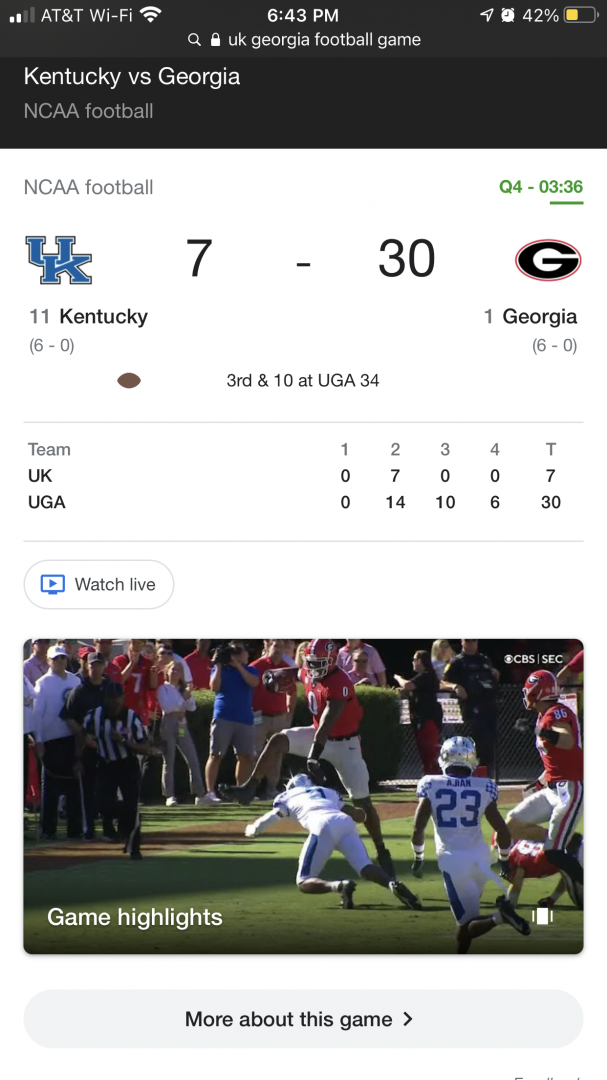Tap the video stories icon on highlights
The width and height of the screenshot is (607, 1080).
543,916
